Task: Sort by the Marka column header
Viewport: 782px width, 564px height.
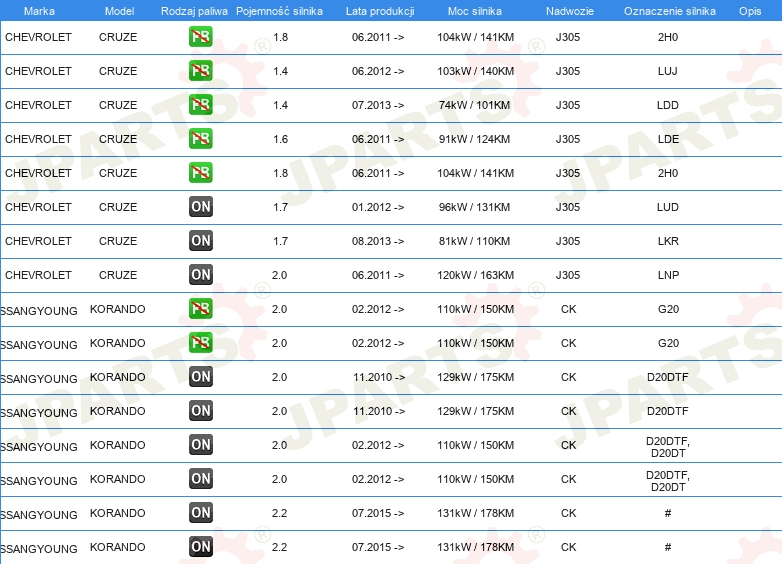Action: point(39,10)
